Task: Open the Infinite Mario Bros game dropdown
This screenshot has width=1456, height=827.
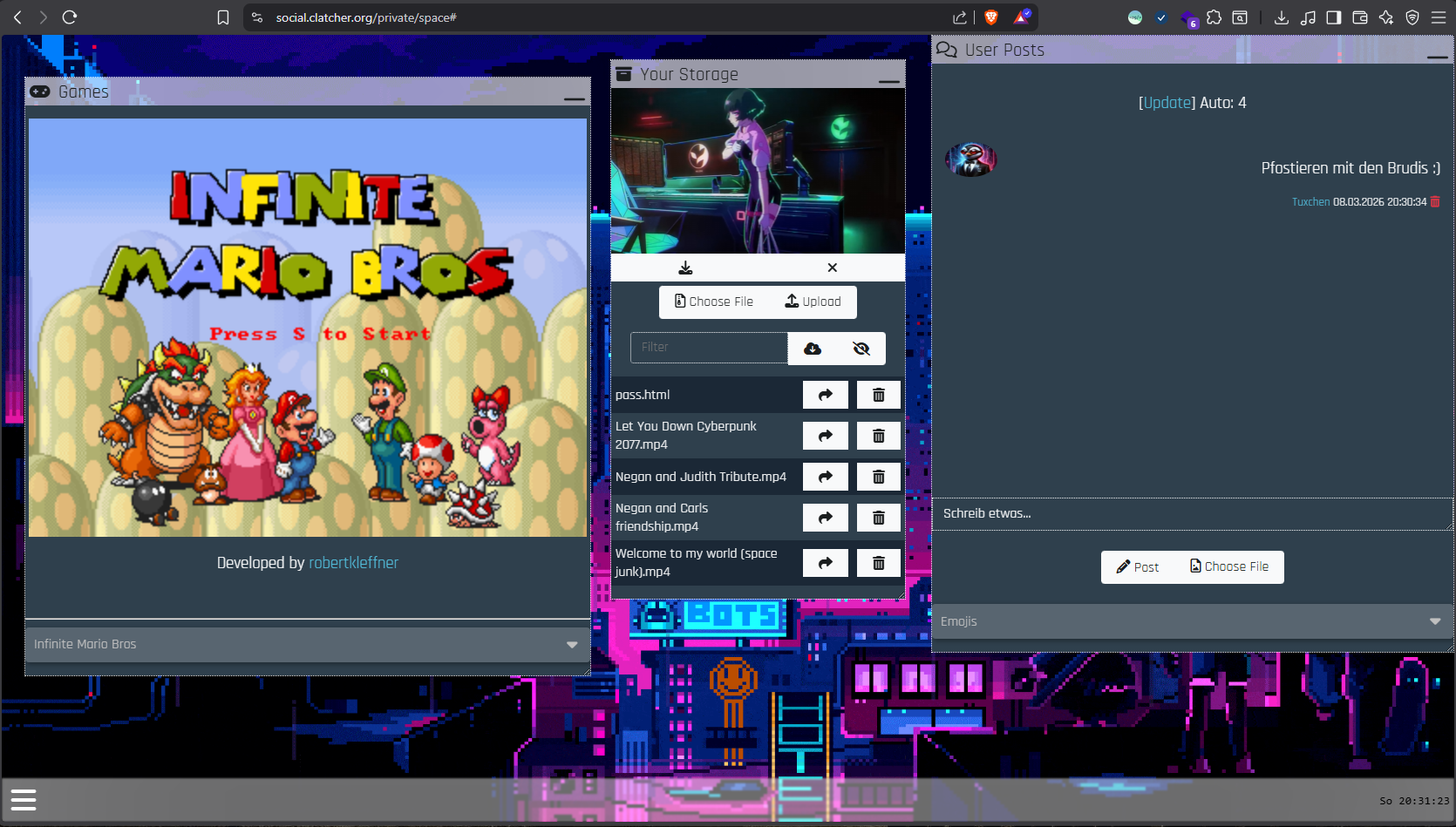Action: point(308,645)
